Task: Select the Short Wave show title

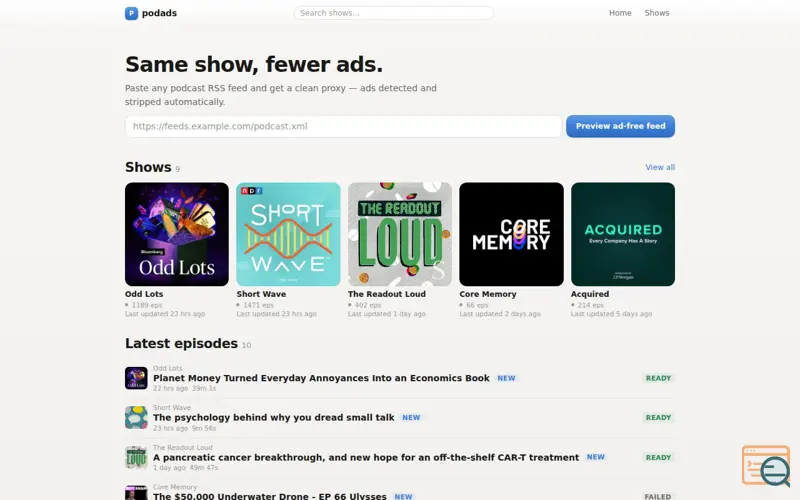Action: 261,294
